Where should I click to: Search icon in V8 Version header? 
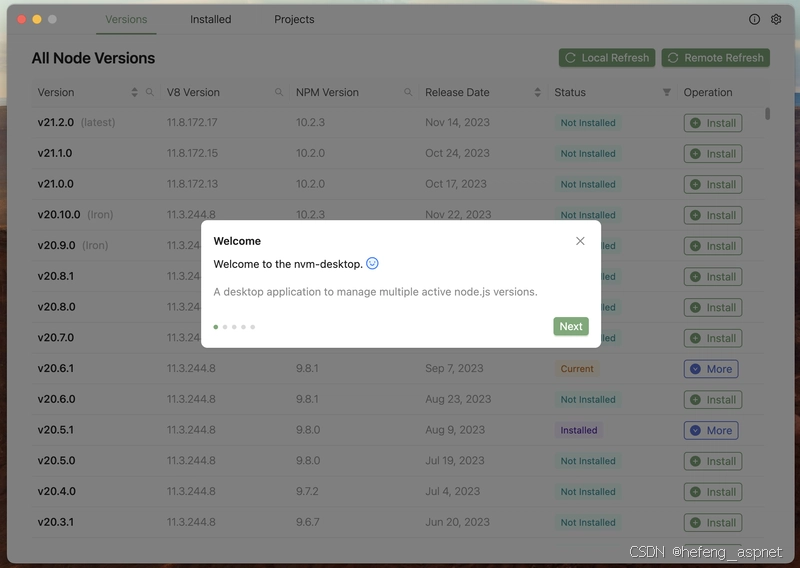[279, 92]
